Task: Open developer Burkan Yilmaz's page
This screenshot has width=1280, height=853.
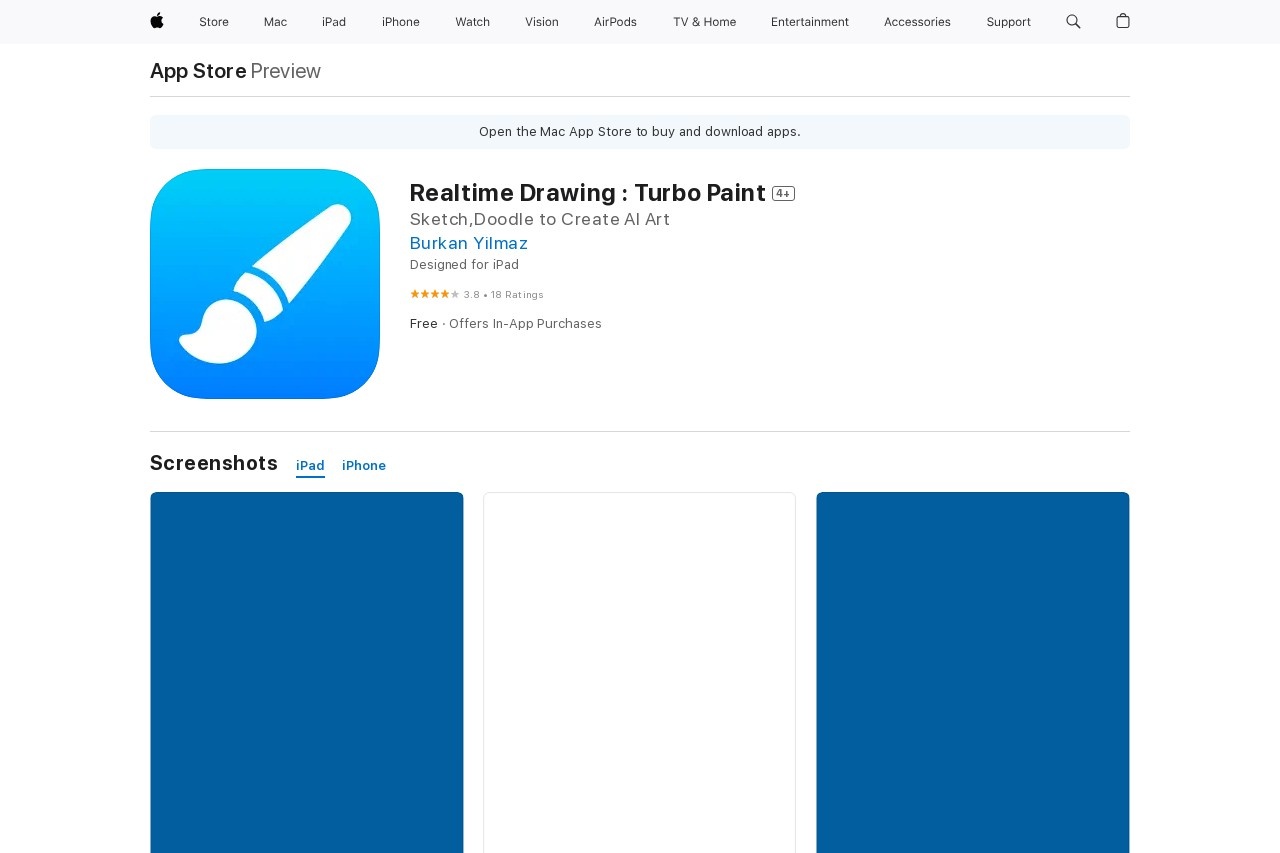Action: (x=469, y=243)
